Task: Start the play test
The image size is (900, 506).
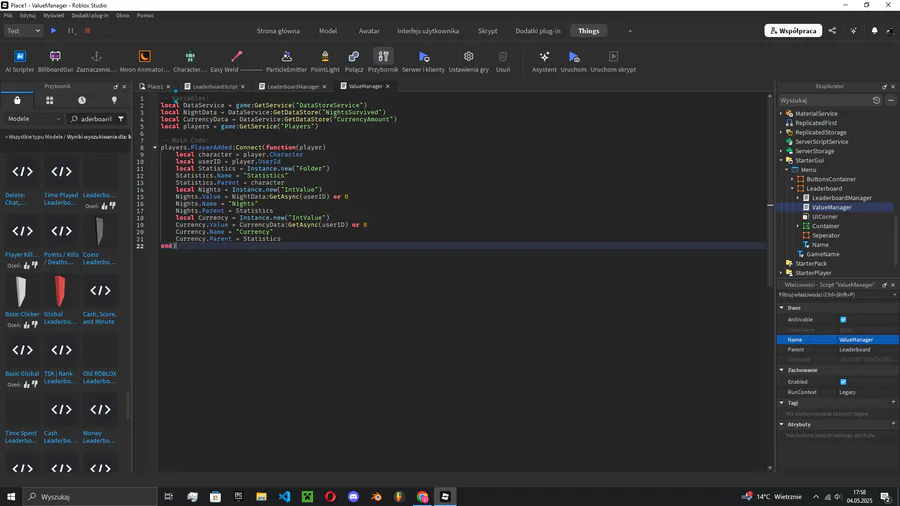Action: tap(53, 30)
